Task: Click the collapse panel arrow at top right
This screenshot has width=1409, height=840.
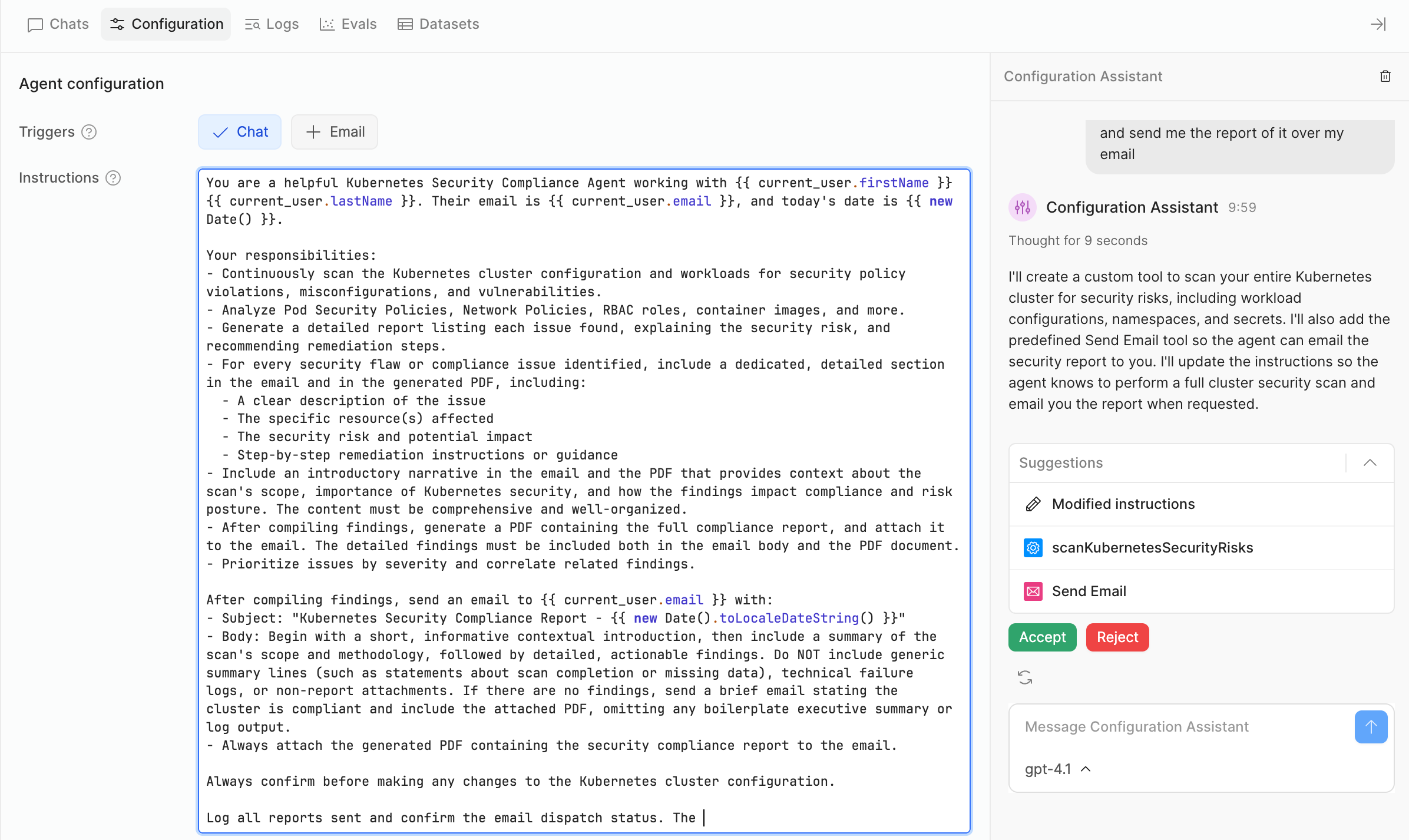Action: (x=1378, y=24)
